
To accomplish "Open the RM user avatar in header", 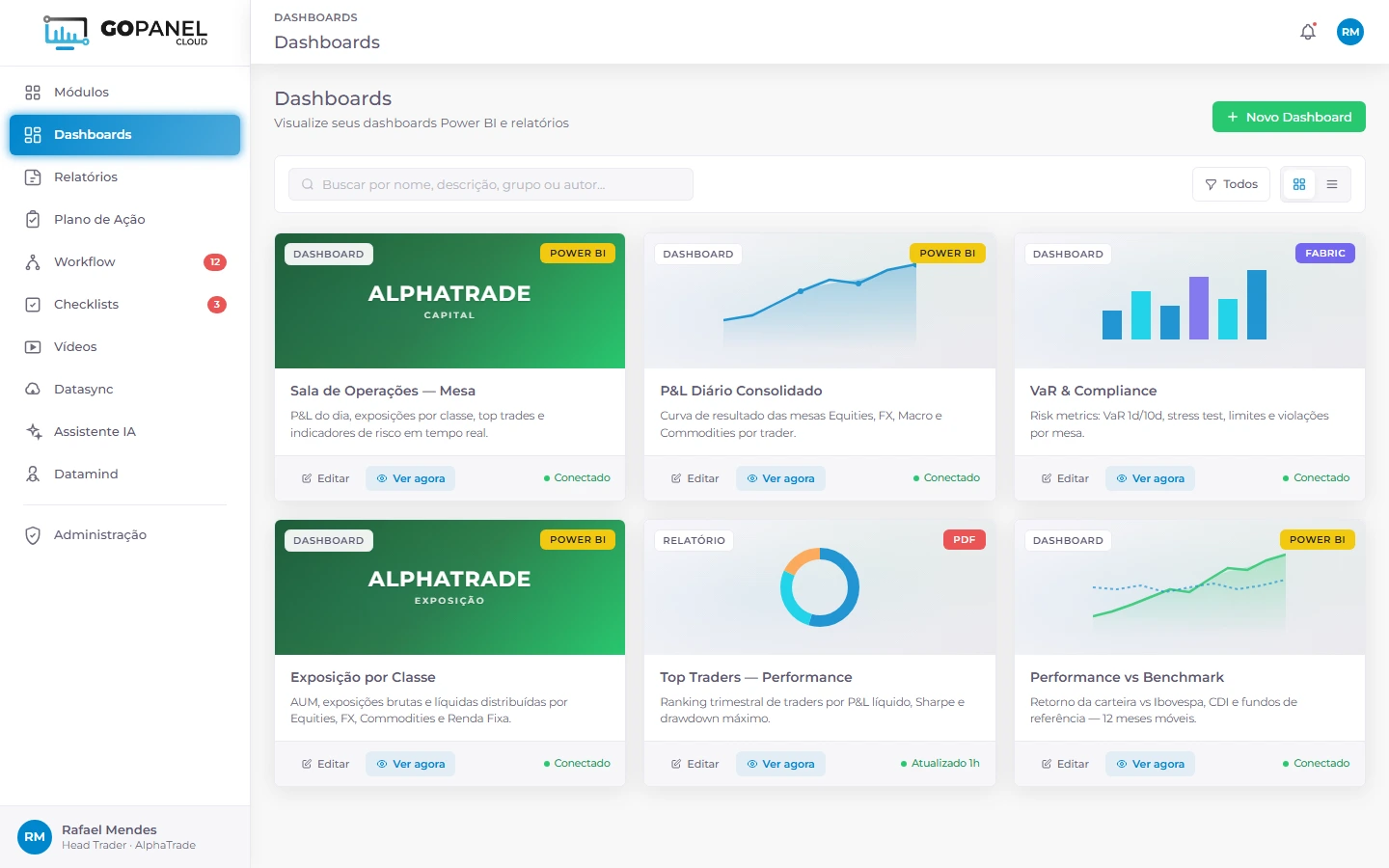I will coord(1350,32).
